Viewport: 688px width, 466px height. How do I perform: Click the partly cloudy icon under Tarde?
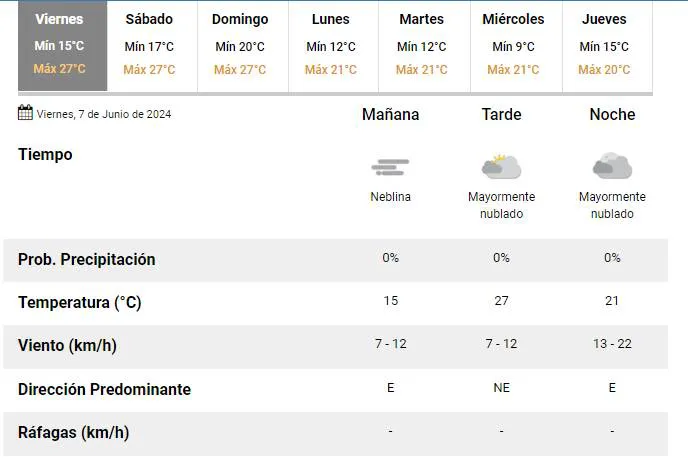coord(501,166)
